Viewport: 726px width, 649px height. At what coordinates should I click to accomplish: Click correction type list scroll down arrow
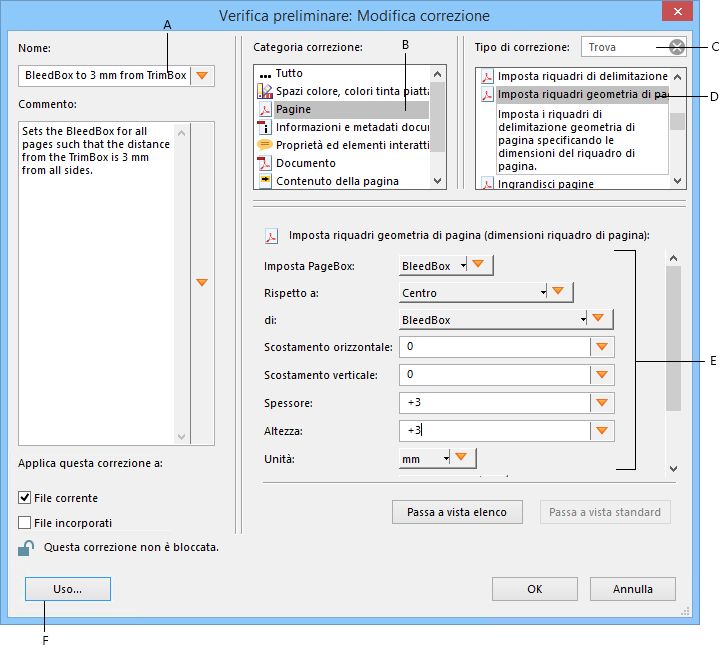tap(677, 181)
